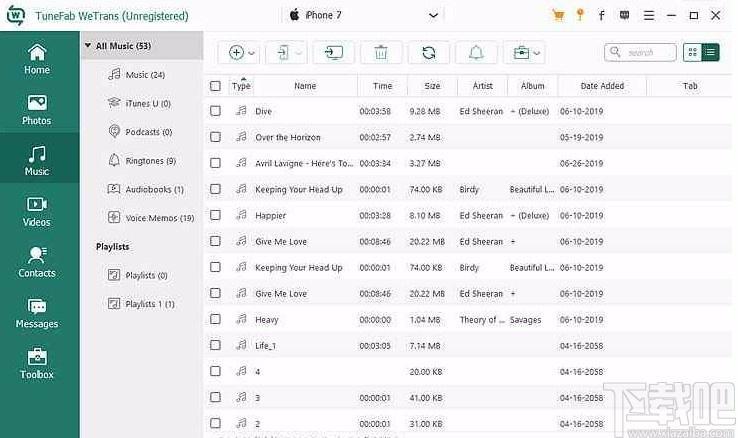Open the Photos section
The width and height of the screenshot is (738, 438).
(37, 110)
